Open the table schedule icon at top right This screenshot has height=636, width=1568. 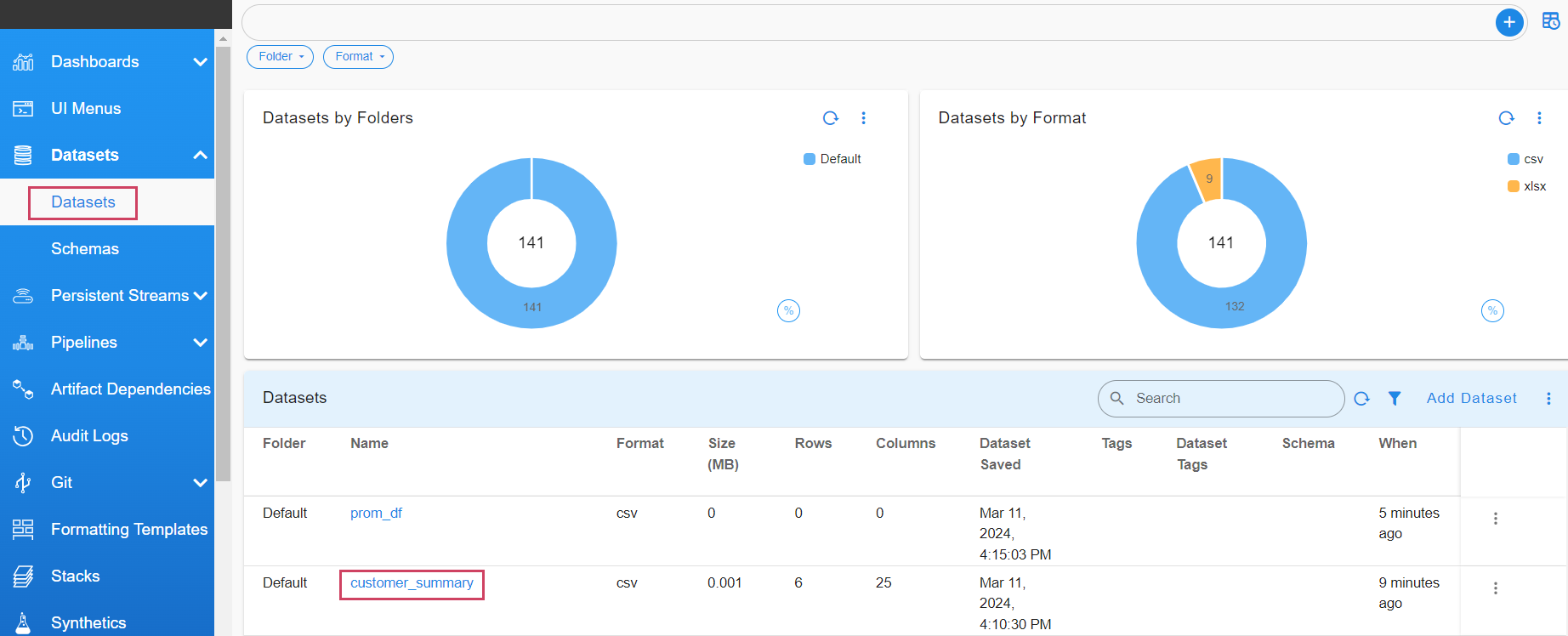[1550, 21]
